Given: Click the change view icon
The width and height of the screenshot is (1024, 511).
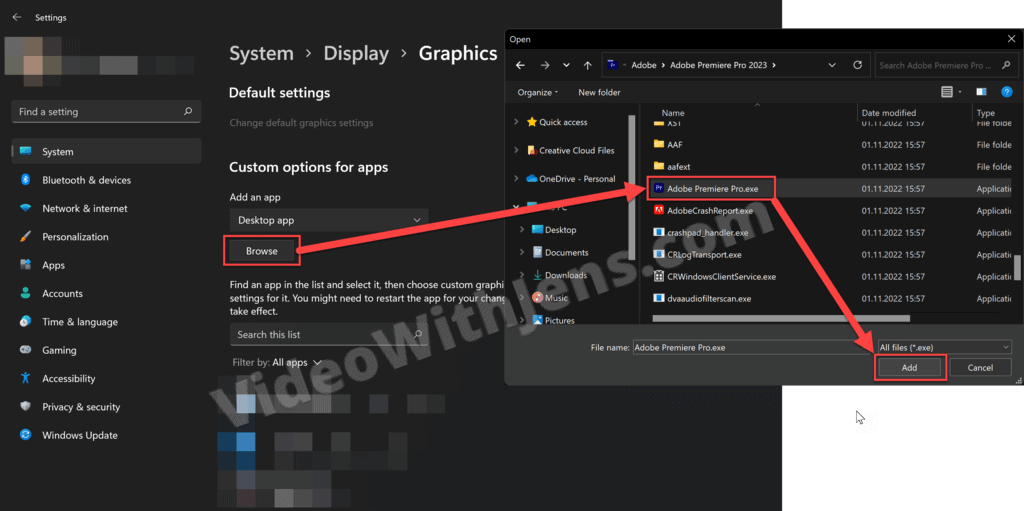Looking at the screenshot, I should pyautogui.click(x=947, y=92).
